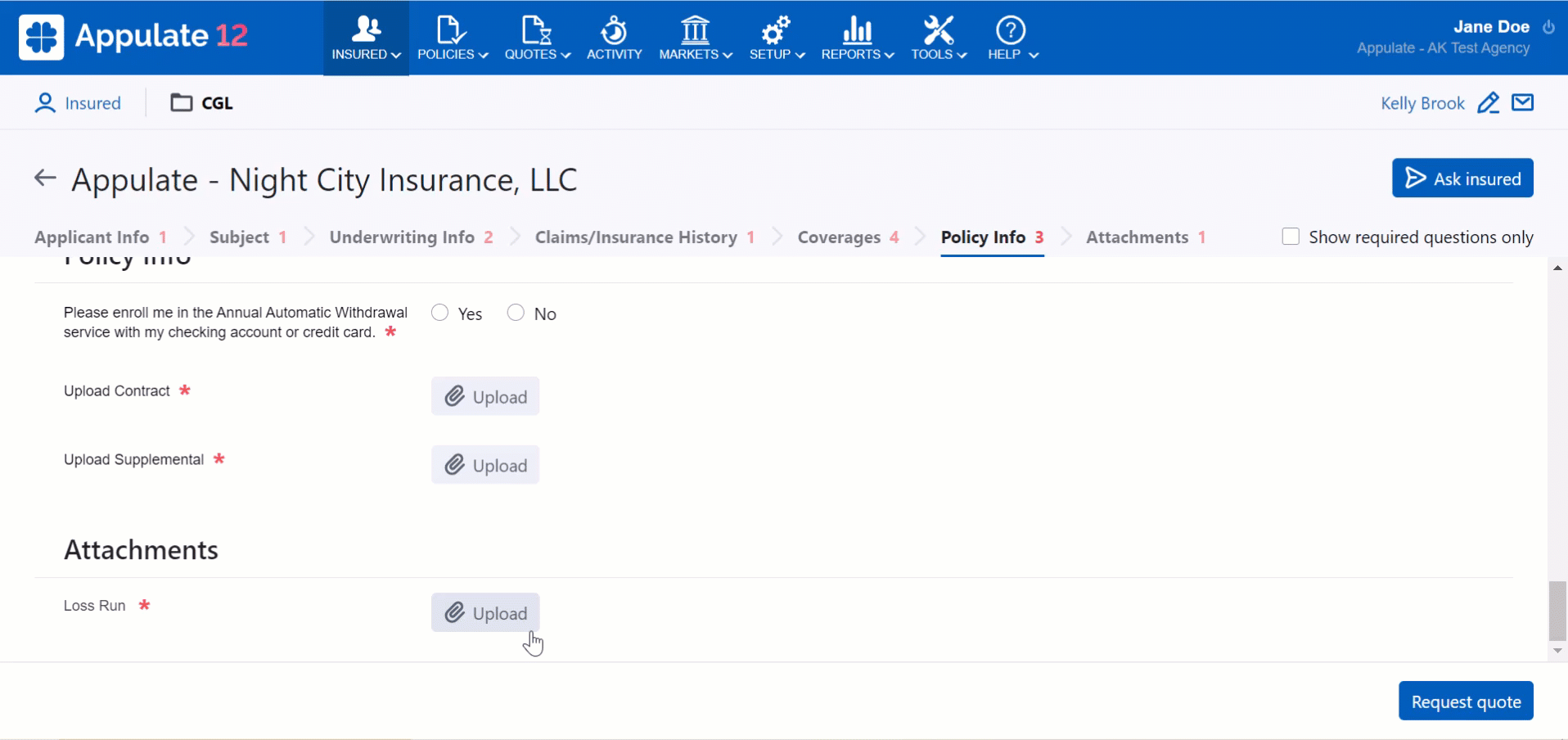Click paperclip icon for Loss Run upload
This screenshot has height=740, width=1568.
tap(455, 612)
